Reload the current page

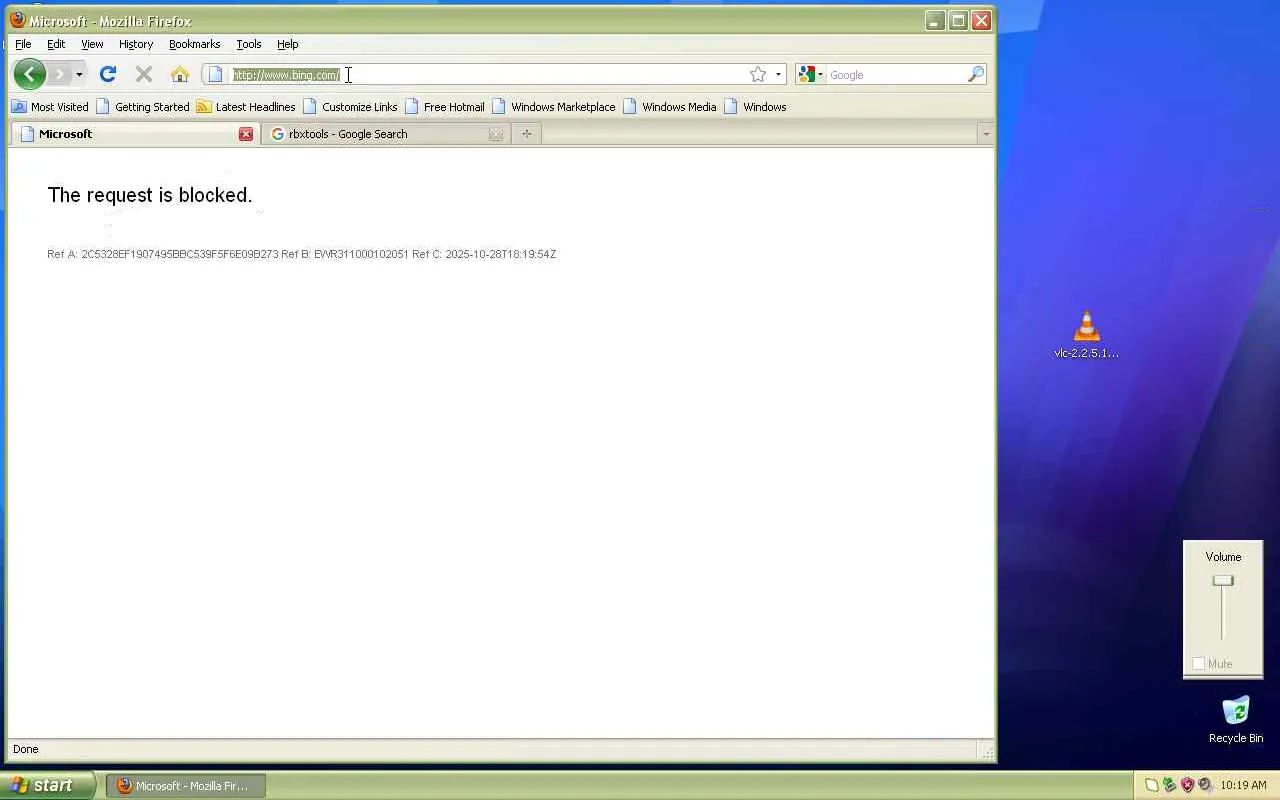click(x=108, y=74)
